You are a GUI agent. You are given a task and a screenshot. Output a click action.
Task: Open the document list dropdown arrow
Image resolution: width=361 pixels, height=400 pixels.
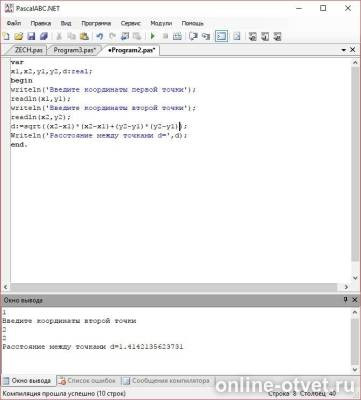(344, 50)
